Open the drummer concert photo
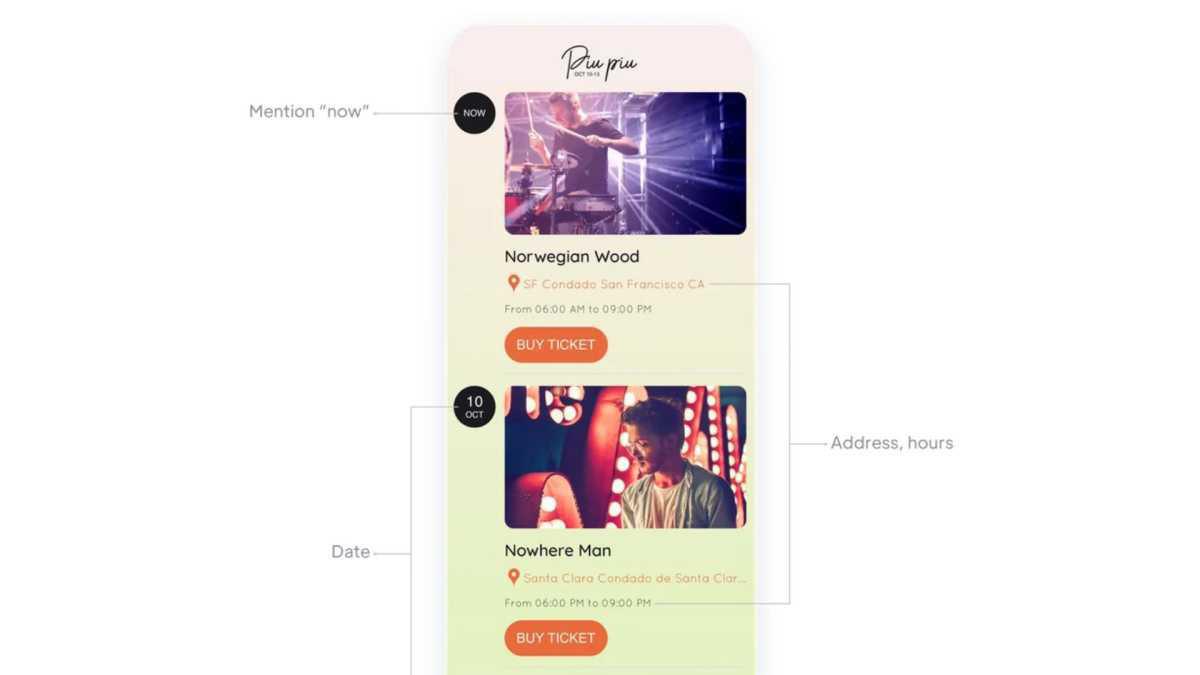The width and height of the screenshot is (1200, 675). coord(625,163)
